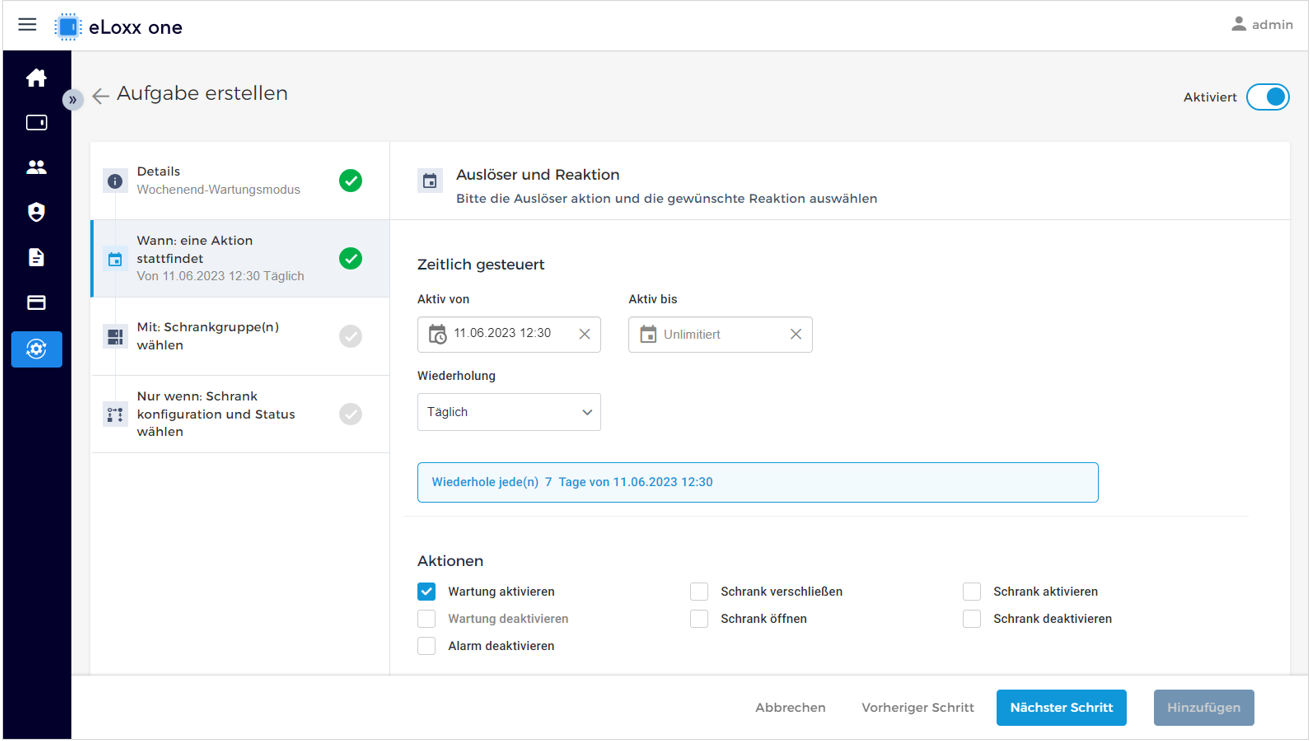Check Schrank öffnen

click(x=699, y=619)
